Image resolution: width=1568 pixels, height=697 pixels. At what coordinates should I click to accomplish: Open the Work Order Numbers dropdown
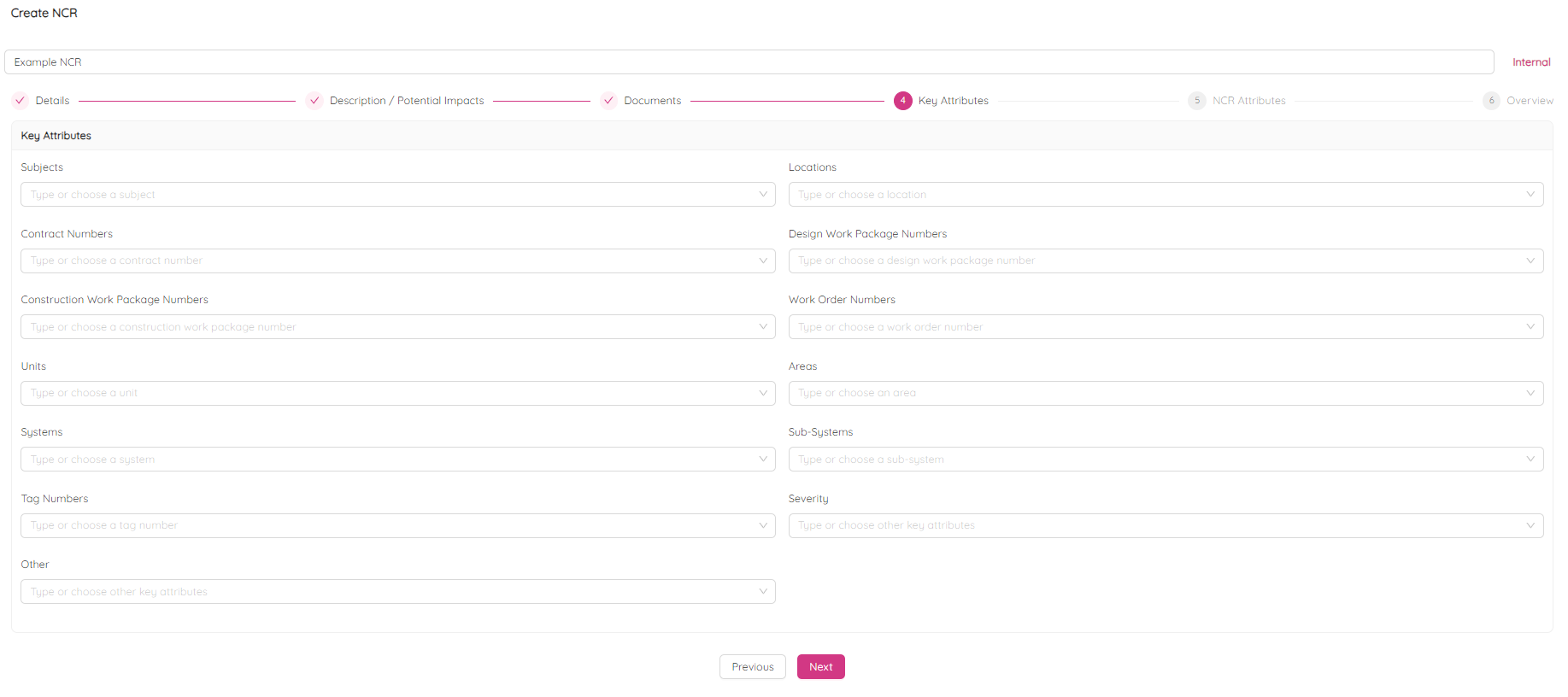coord(1165,327)
